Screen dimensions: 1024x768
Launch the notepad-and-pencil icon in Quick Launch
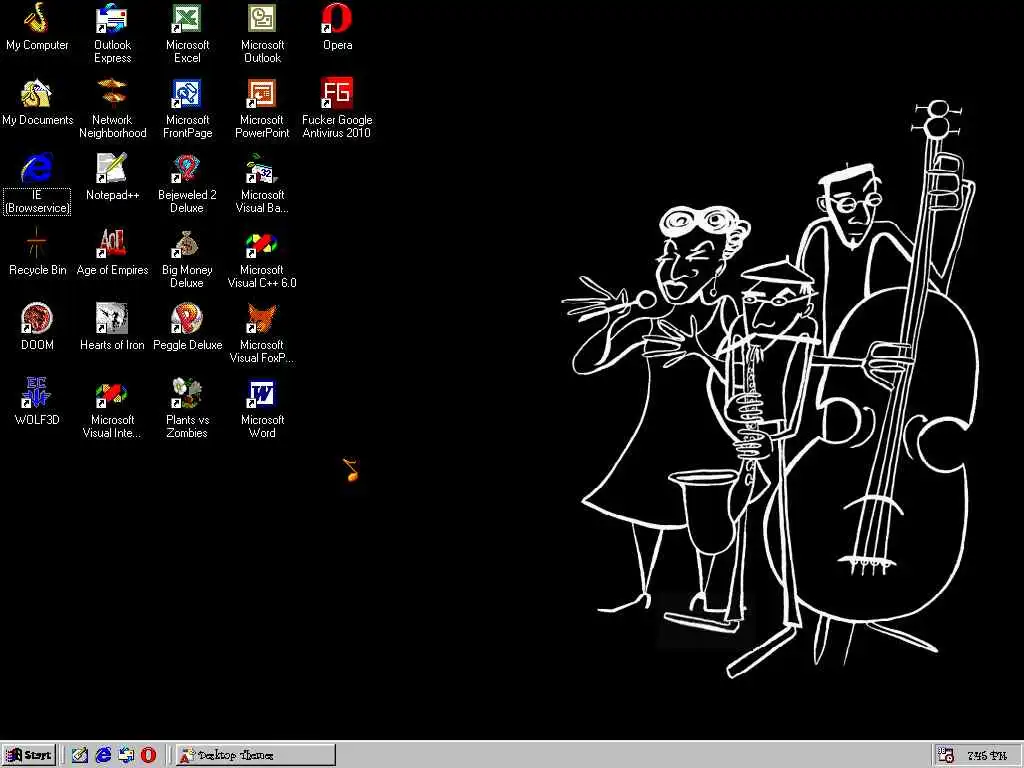tap(80, 755)
